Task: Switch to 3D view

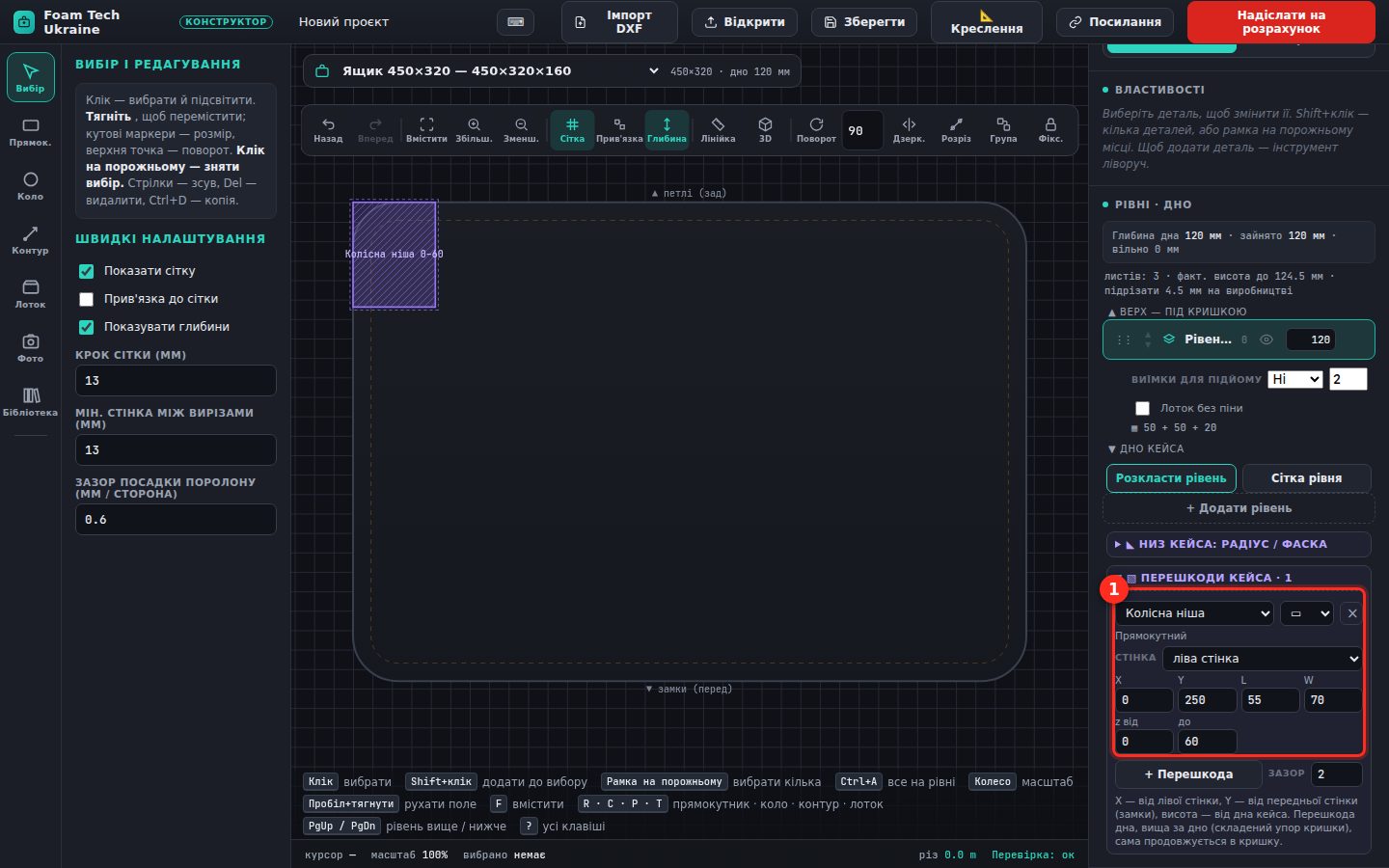Action: [x=765, y=130]
